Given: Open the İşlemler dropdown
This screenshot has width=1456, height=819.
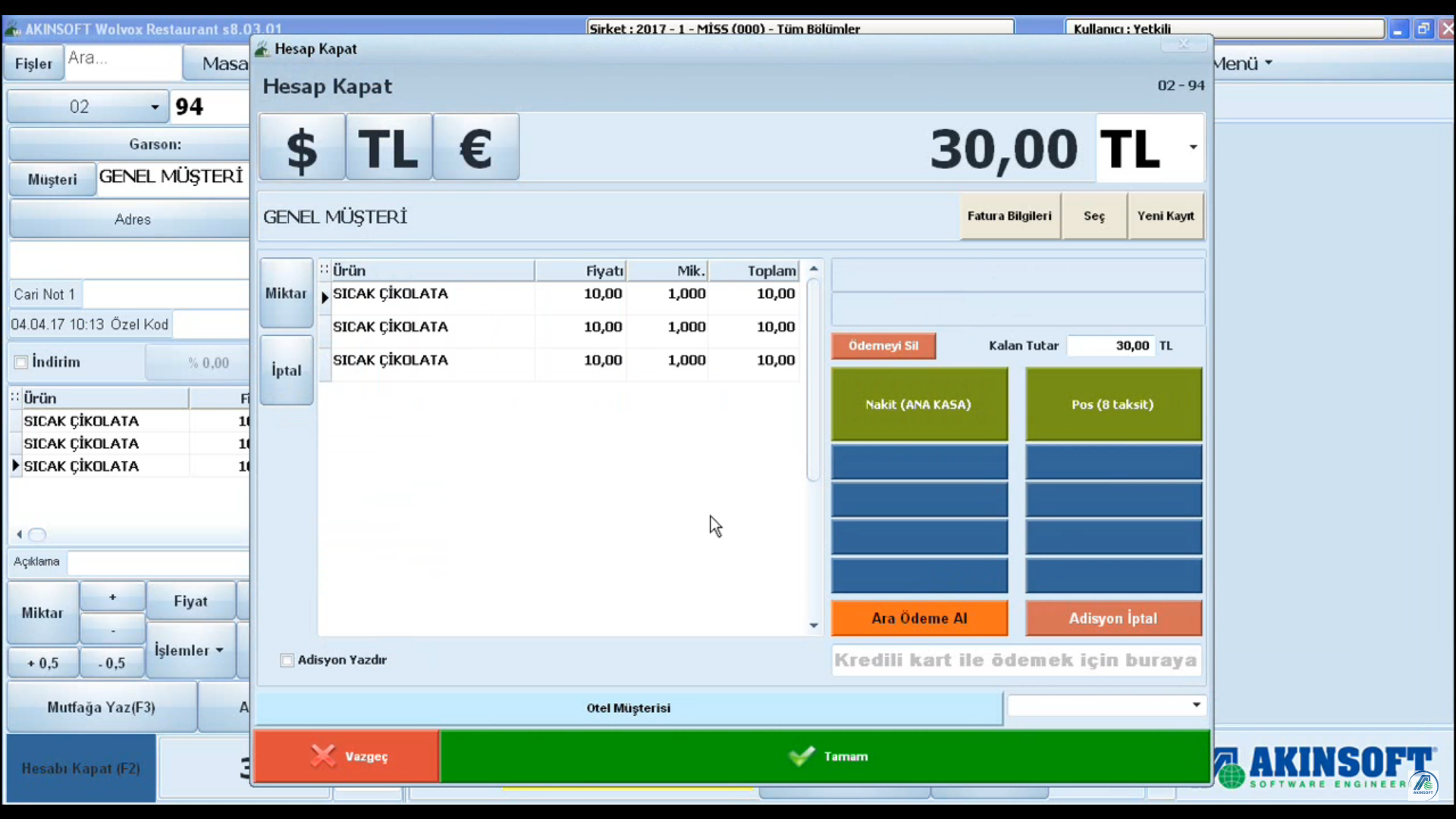Looking at the screenshot, I should pyautogui.click(x=190, y=651).
